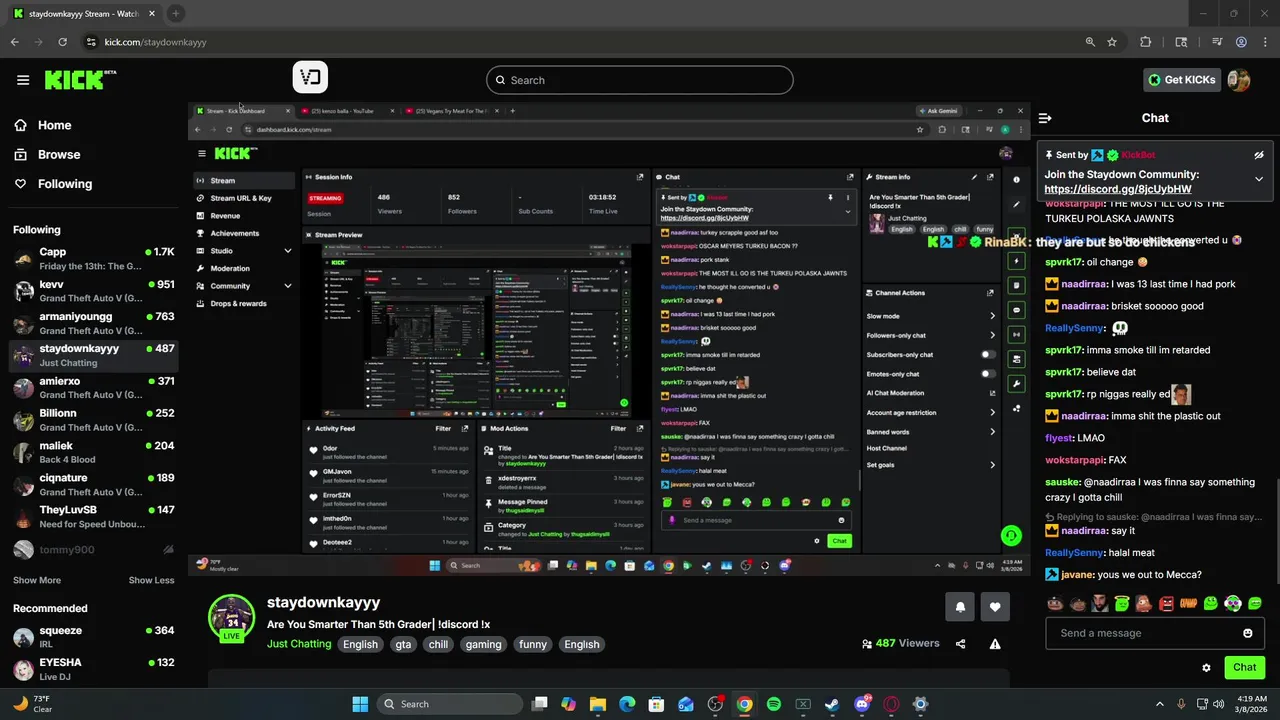Click the Windows Start button
Screen dimensions: 1280x720
360,704
